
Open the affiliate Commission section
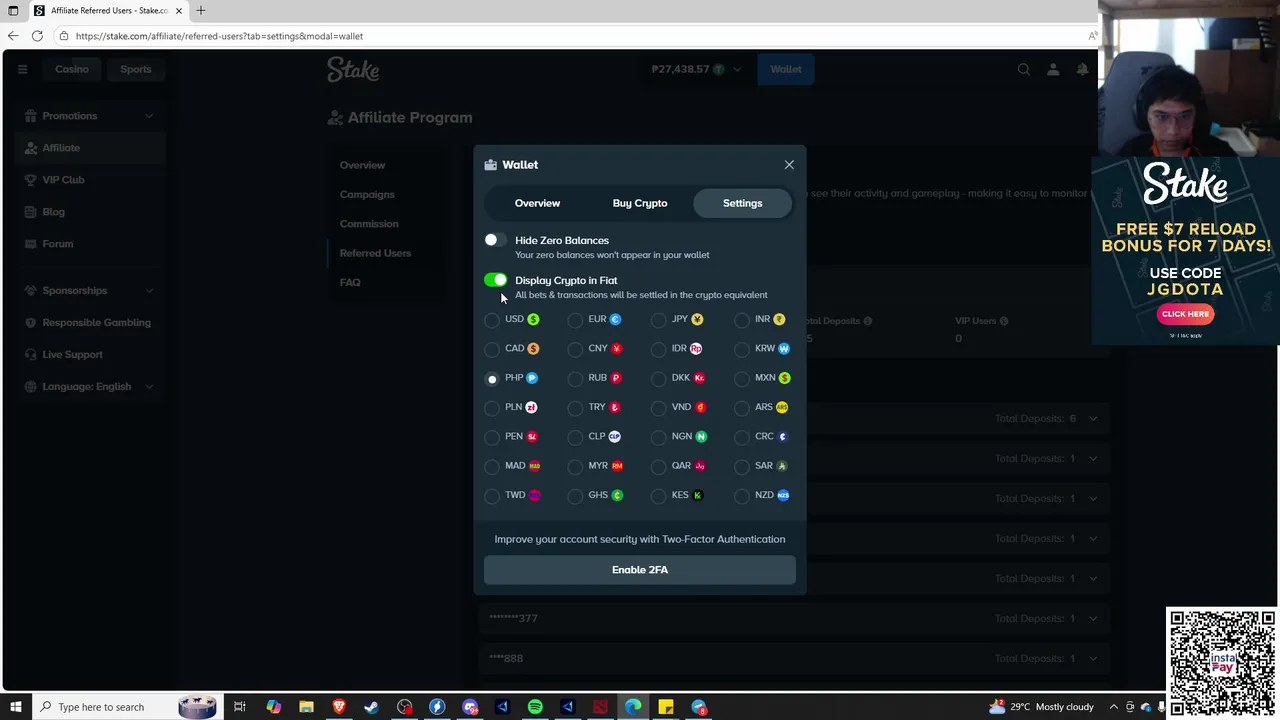point(369,224)
